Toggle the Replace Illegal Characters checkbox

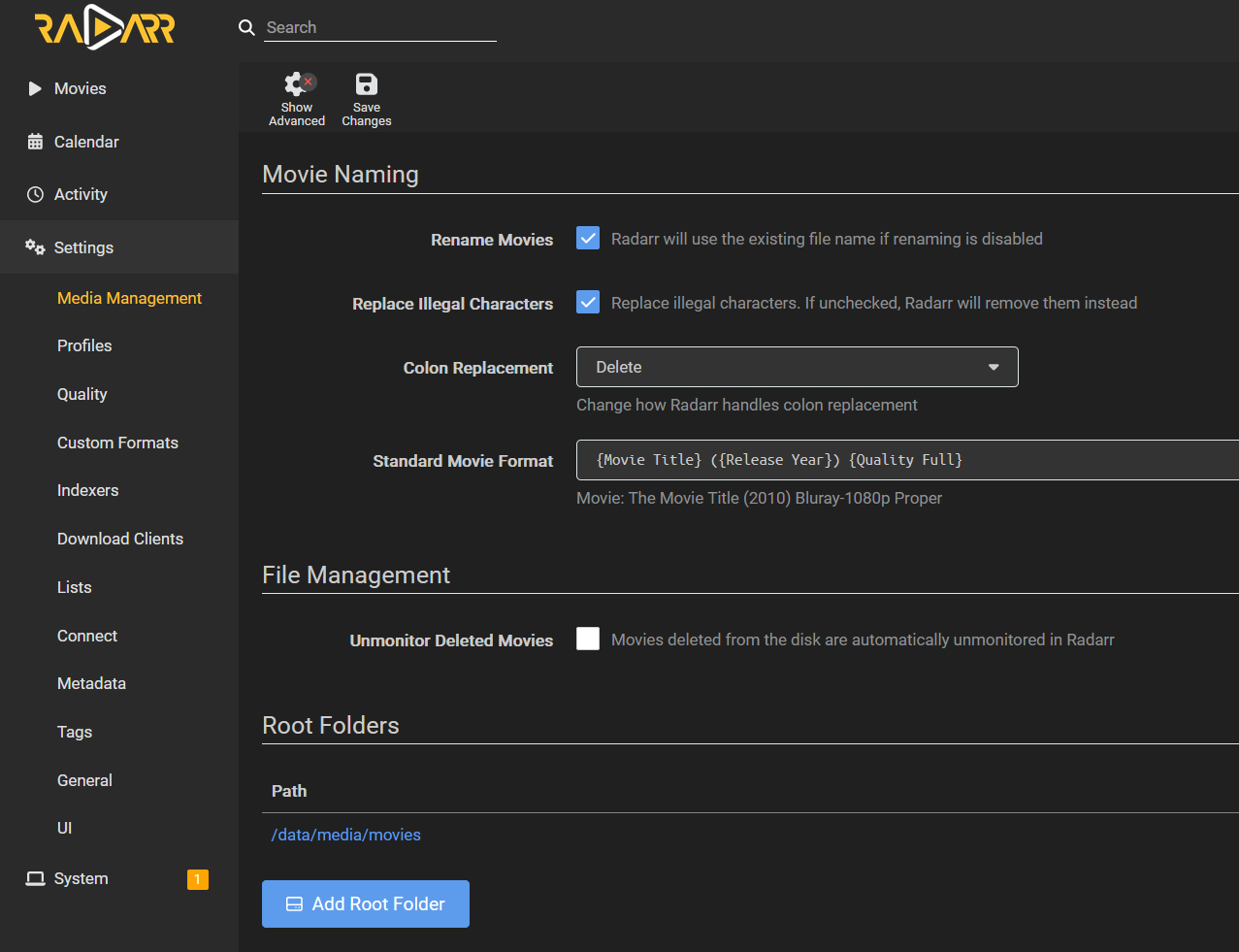[x=588, y=303]
